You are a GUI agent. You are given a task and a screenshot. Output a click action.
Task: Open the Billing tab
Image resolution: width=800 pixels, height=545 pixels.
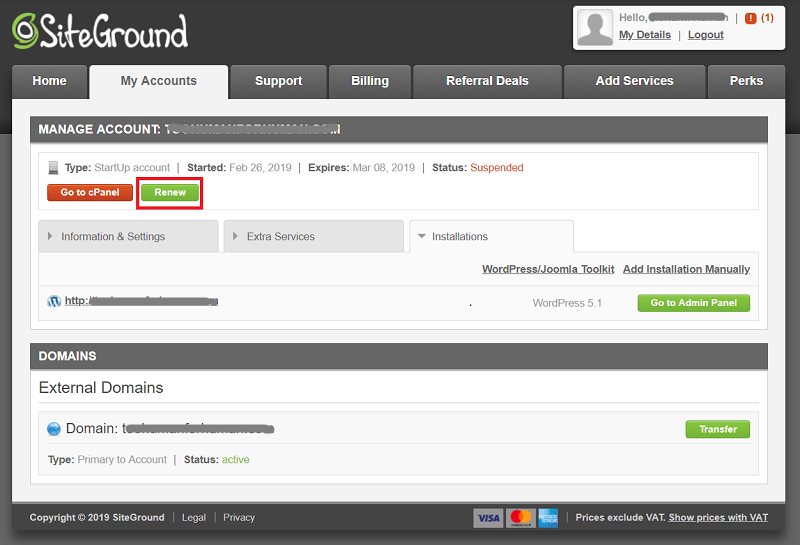click(x=370, y=81)
